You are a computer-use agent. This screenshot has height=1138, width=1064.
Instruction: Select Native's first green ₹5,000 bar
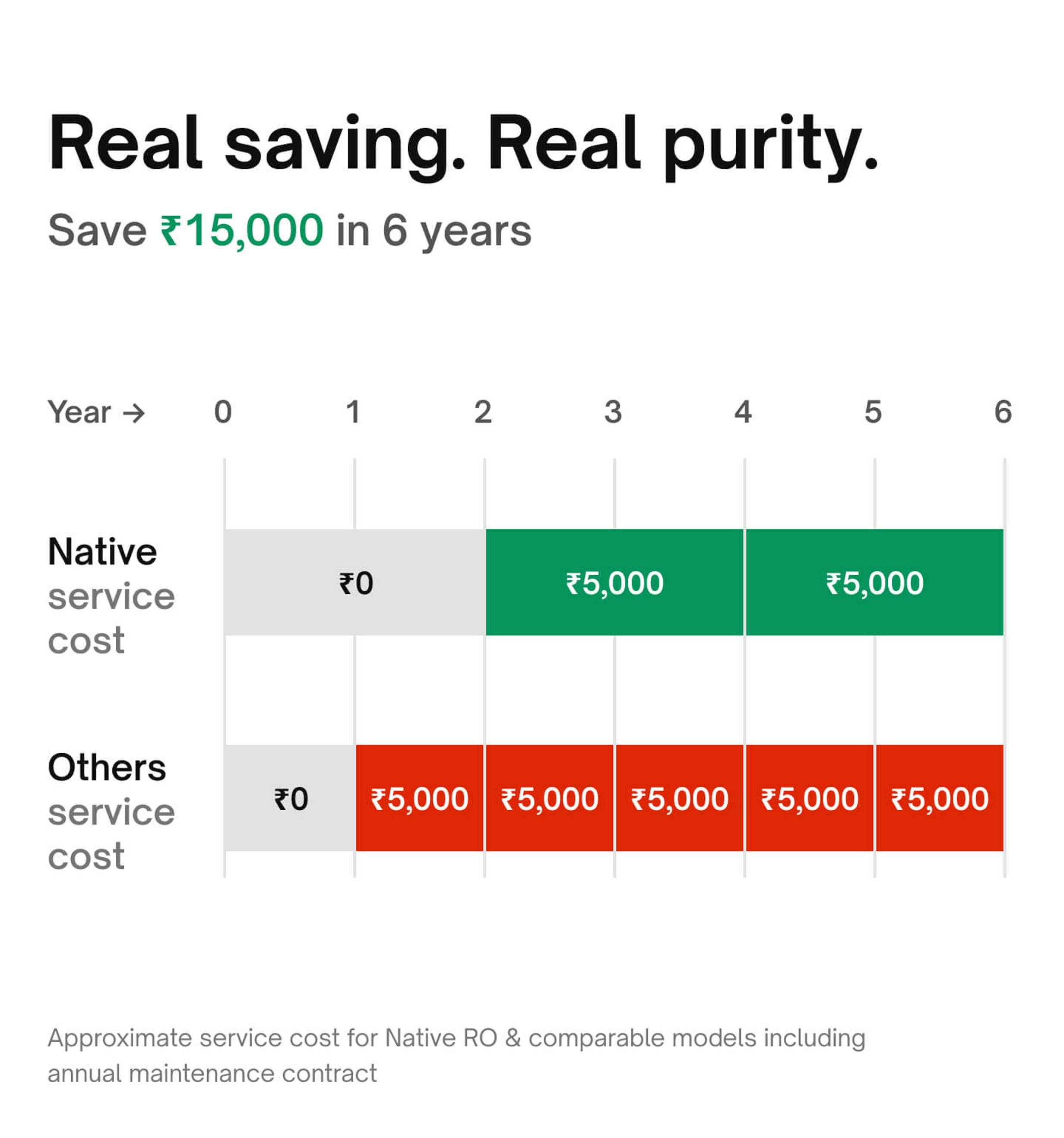614,582
